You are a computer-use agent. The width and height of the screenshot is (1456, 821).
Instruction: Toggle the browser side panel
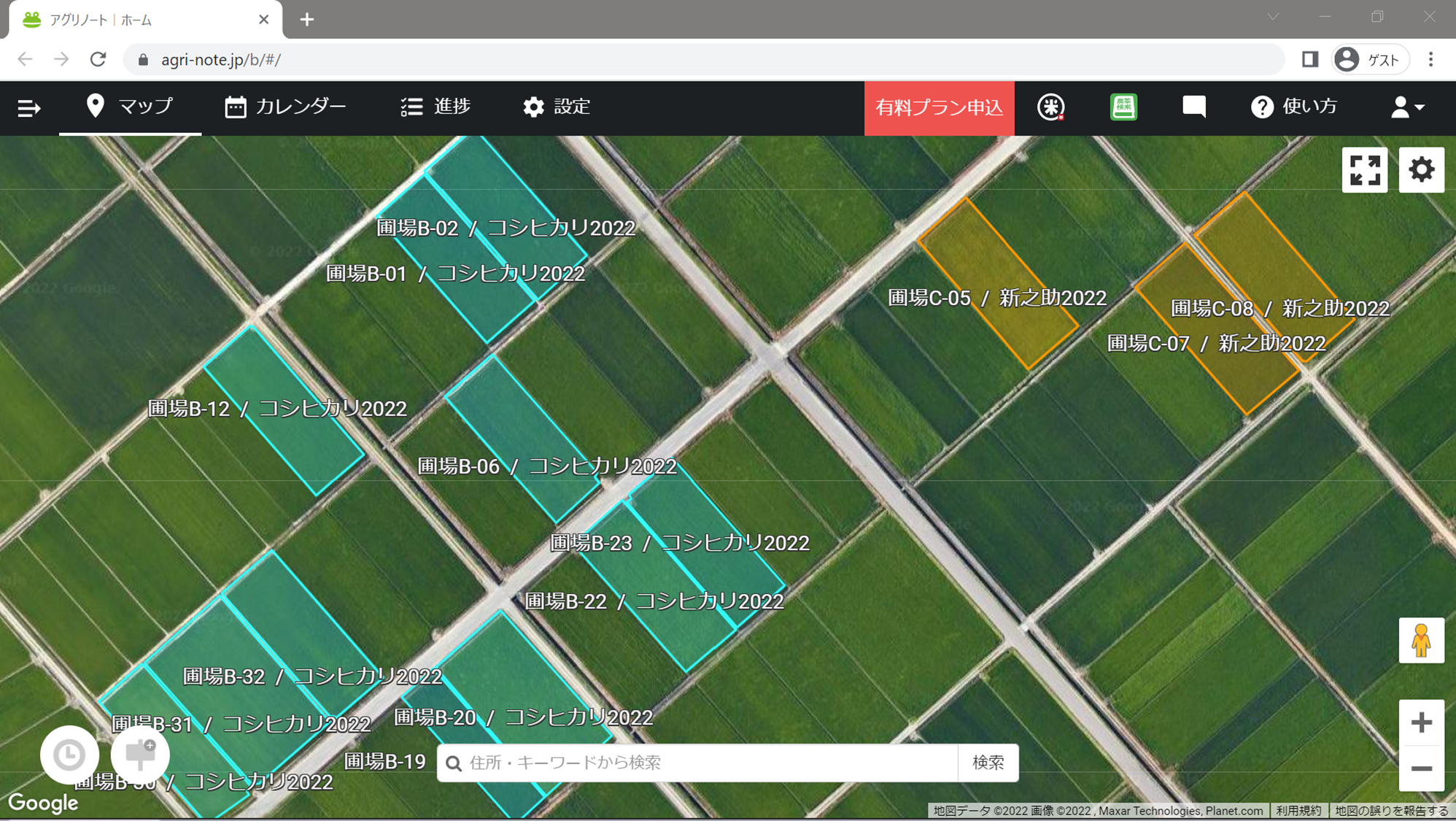tap(1310, 59)
